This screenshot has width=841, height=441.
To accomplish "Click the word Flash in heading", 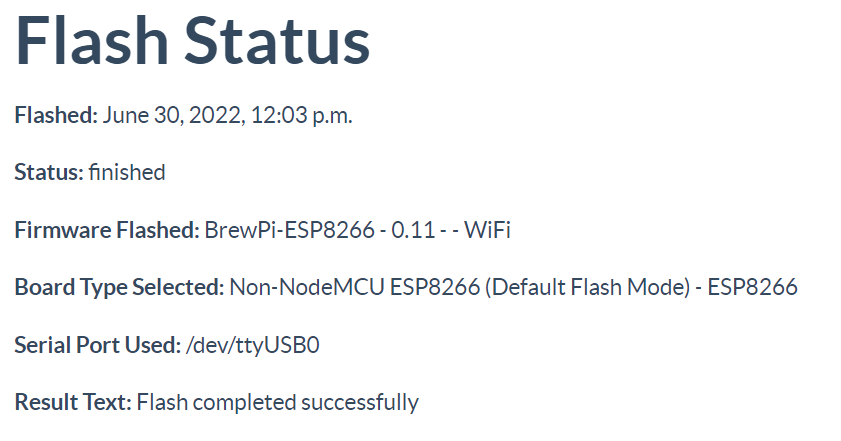I will tap(92, 41).
